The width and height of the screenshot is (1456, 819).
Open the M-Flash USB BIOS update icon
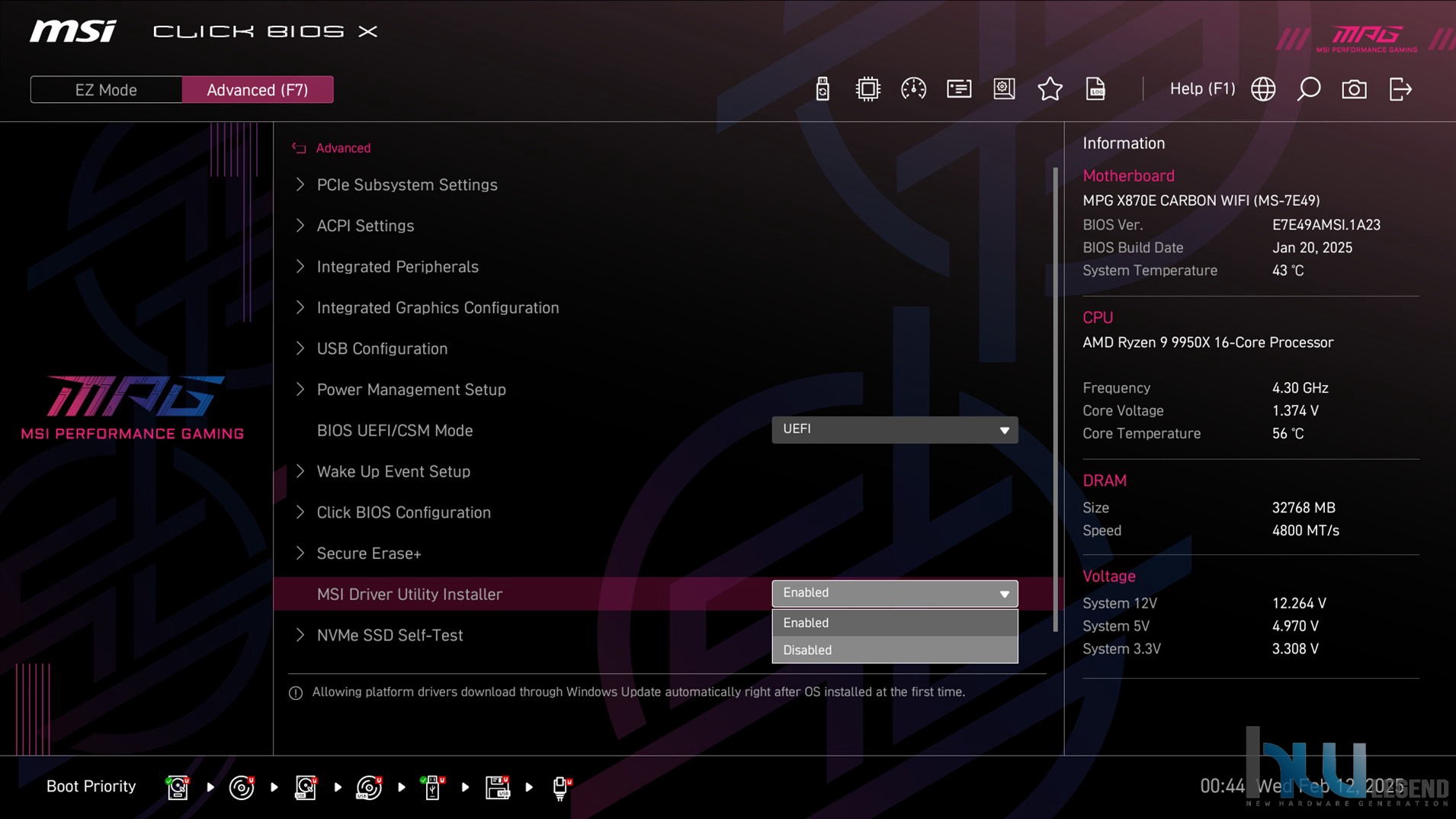(822, 89)
